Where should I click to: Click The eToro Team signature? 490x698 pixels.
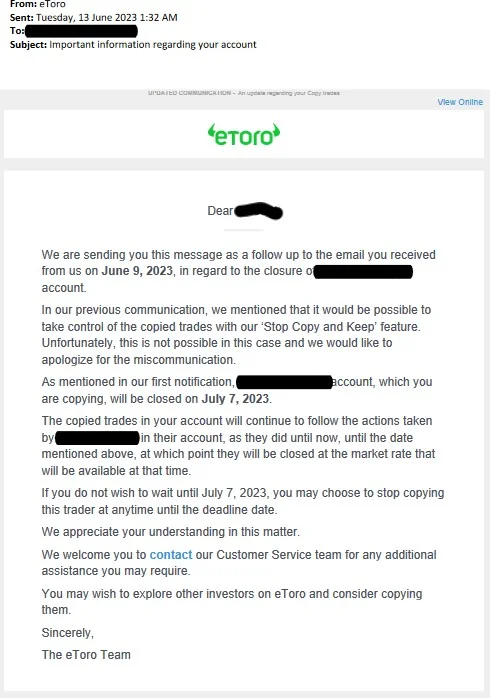pyautogui.click(x=86, y=655)
